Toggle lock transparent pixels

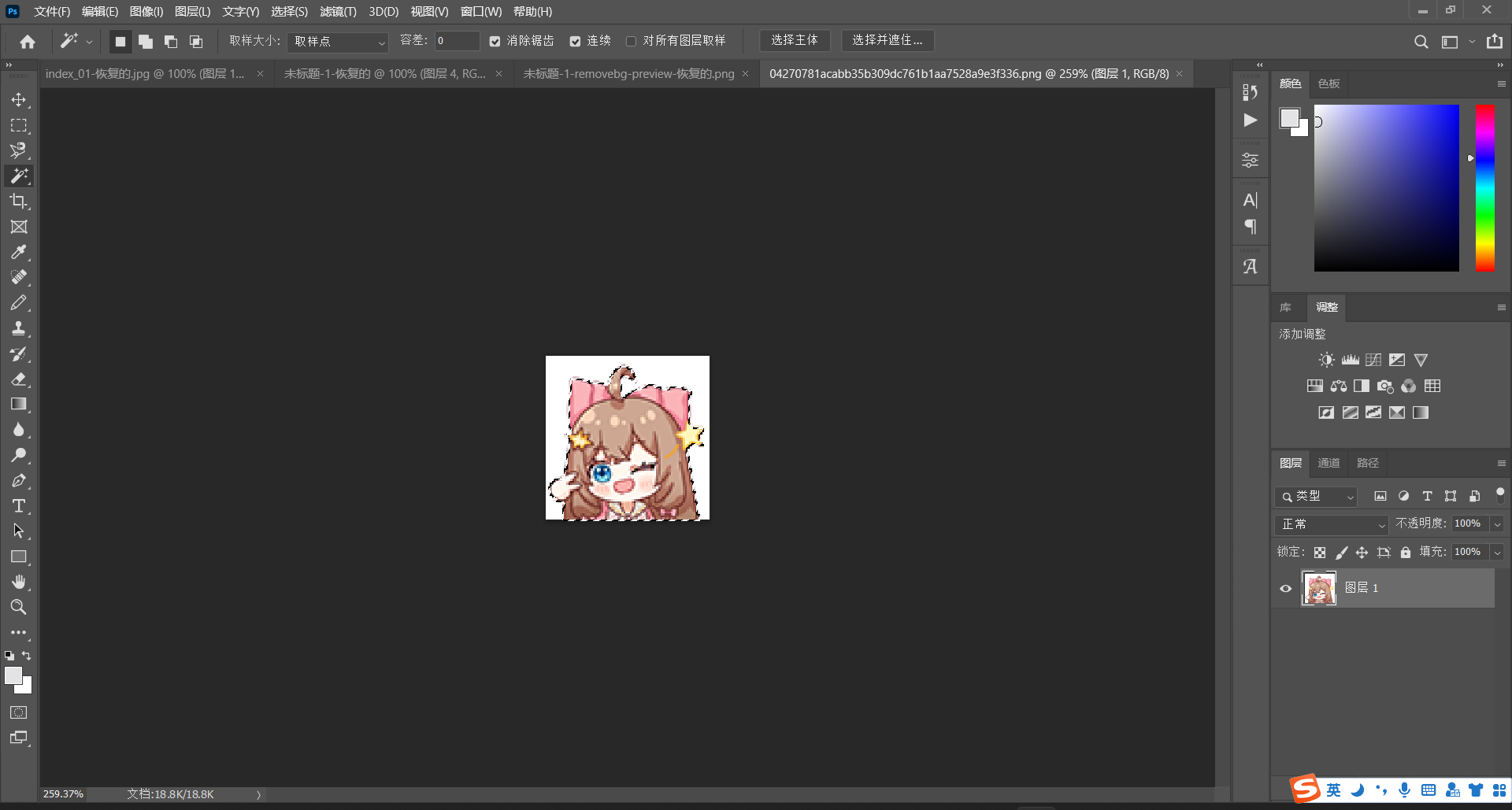(1320, 553)
